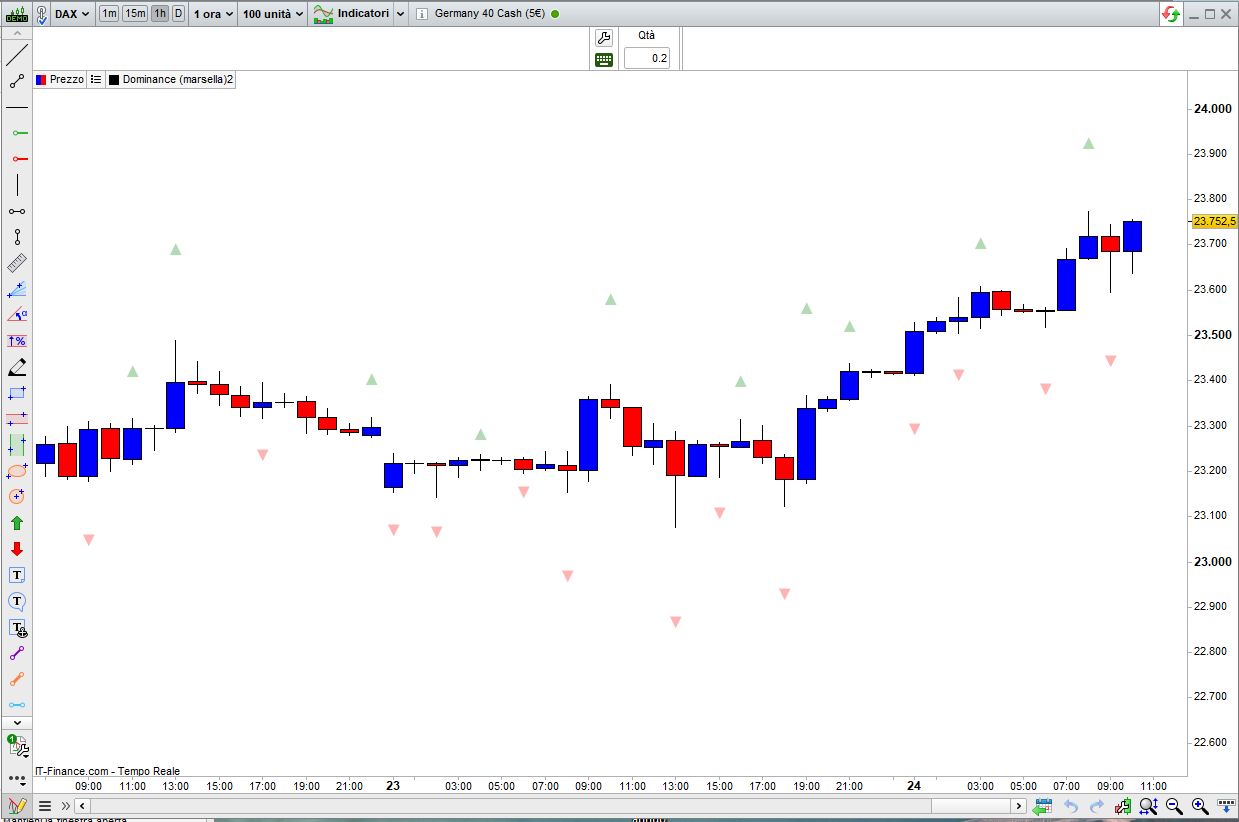Click the redo arrow icon
The image size is (1239, 822).
click(1096, 806)
